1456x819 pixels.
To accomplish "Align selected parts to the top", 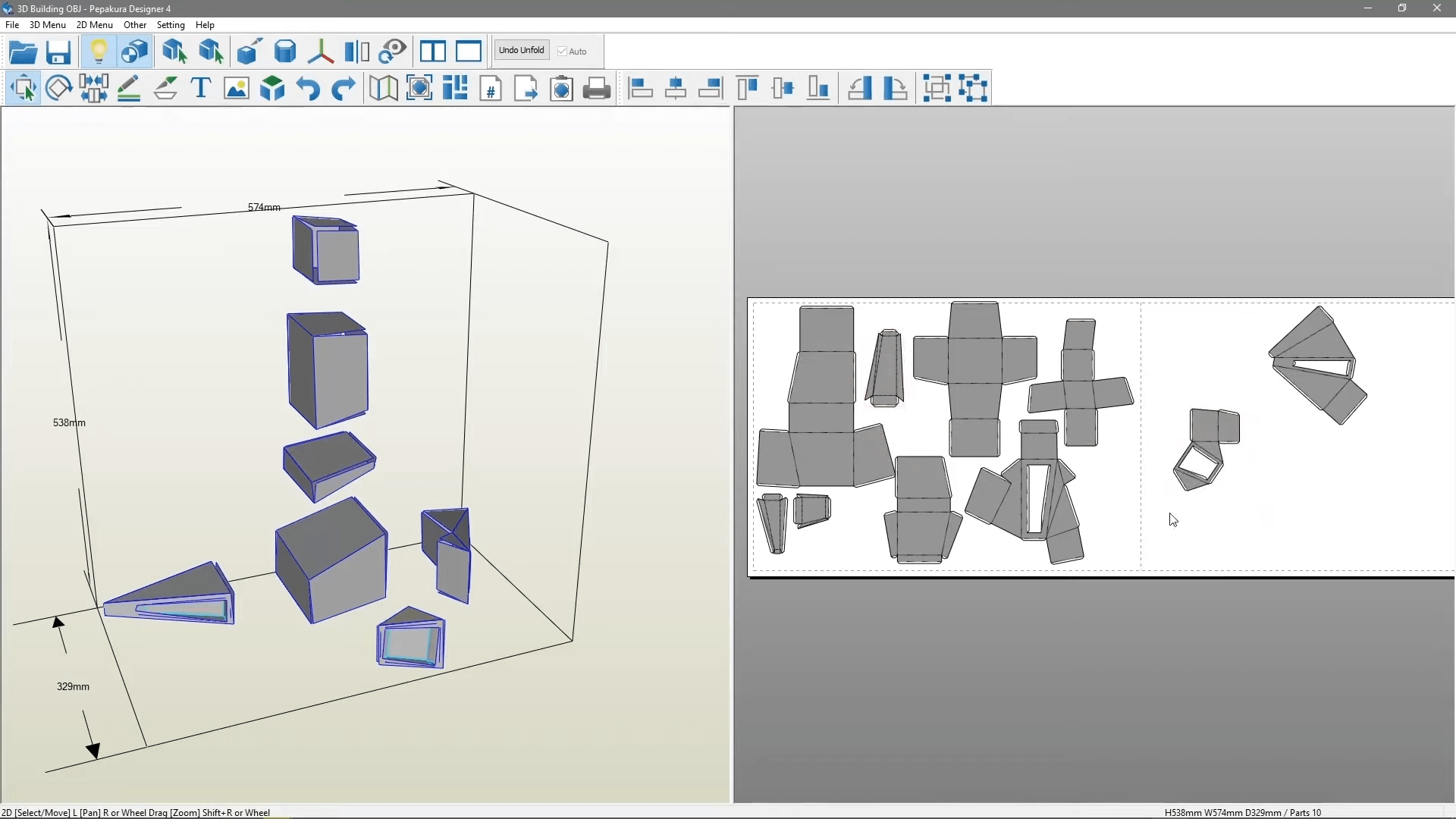I will pos(748,88).
